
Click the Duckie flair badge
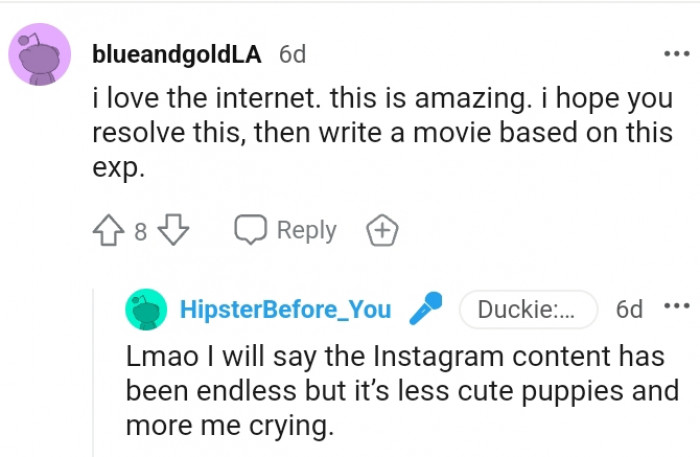coord(527,310)
